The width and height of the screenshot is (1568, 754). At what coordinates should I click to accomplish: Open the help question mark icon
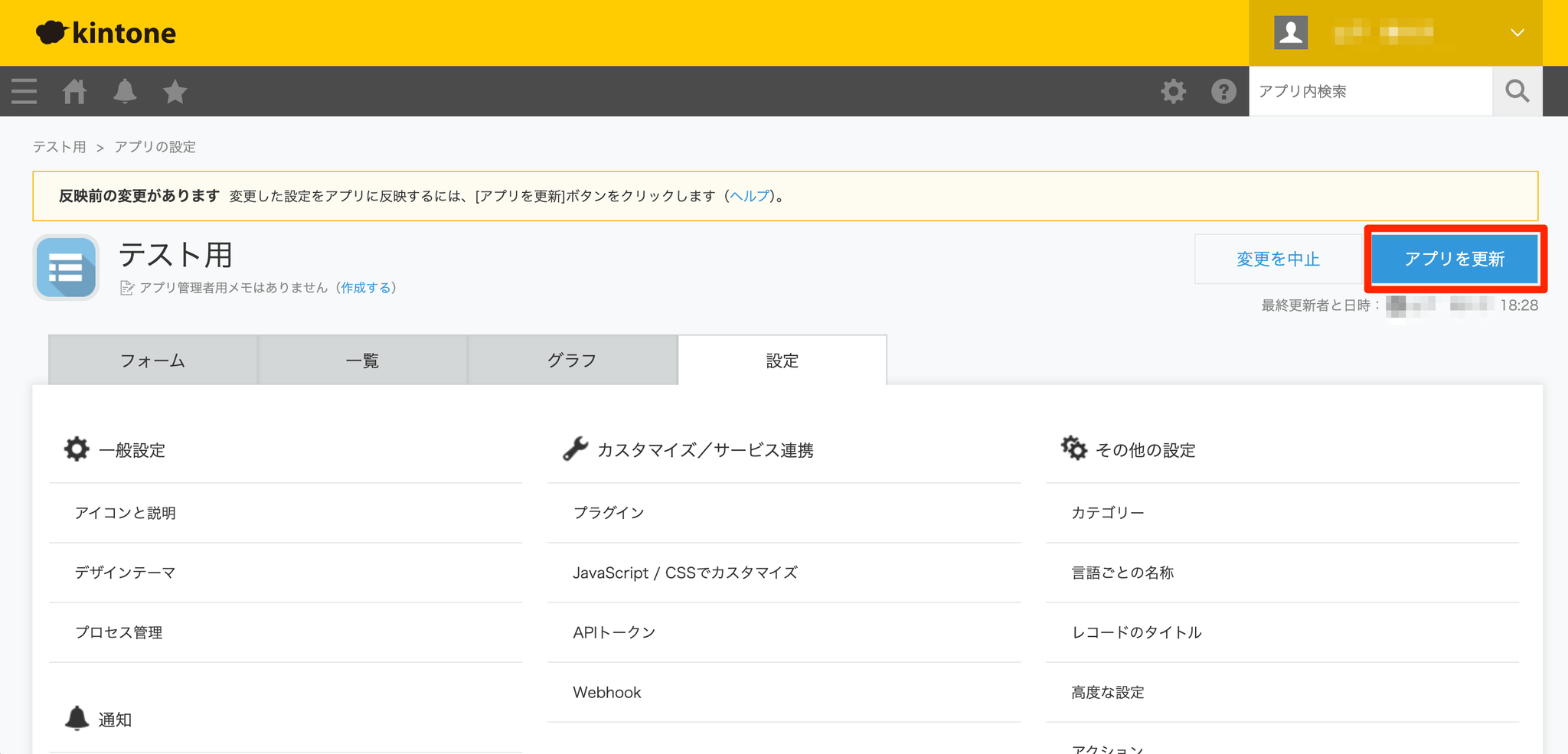click(1223, 91)
